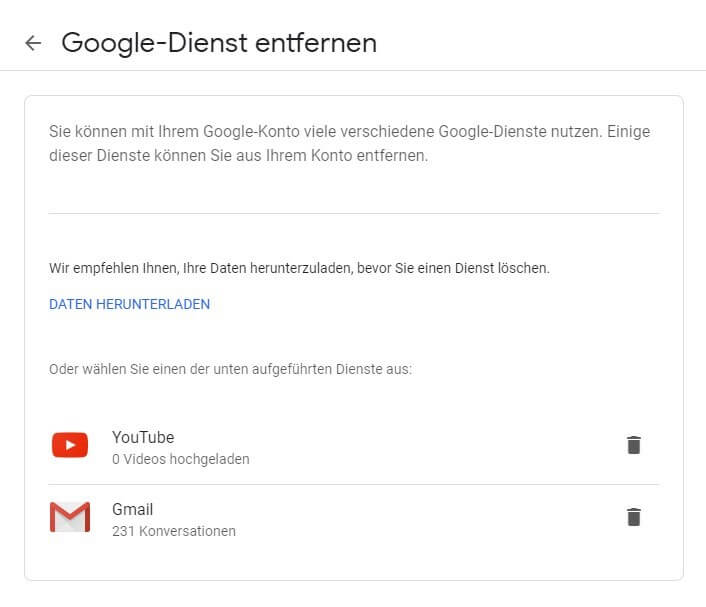Screen dimensions: 706x607
Task: Click the intro paragraph 'Sie können mit Ihrem Google-Konto'
Action: tap(349, 143)
